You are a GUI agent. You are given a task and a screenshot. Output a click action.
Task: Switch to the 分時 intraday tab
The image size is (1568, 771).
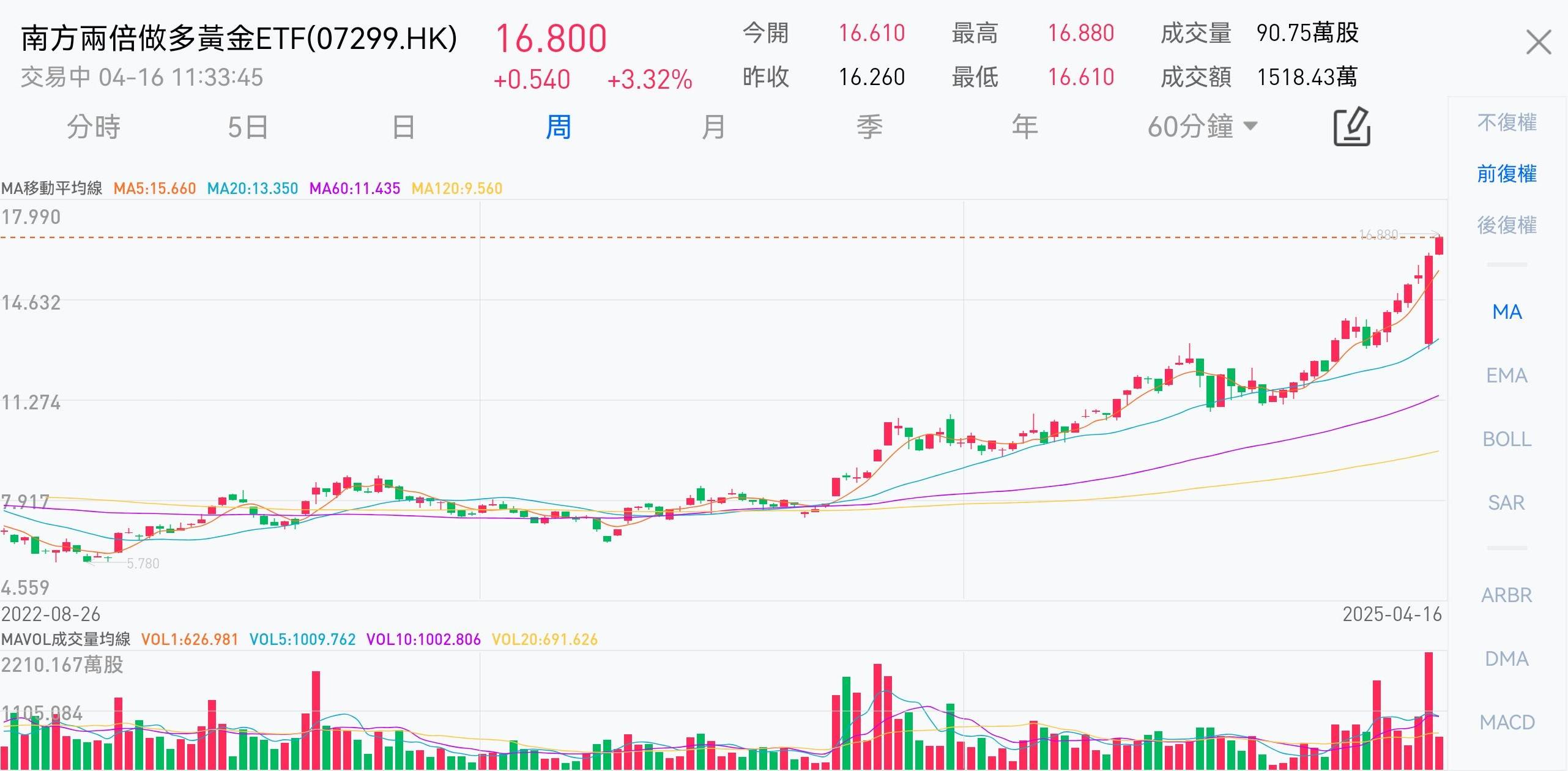93,127
